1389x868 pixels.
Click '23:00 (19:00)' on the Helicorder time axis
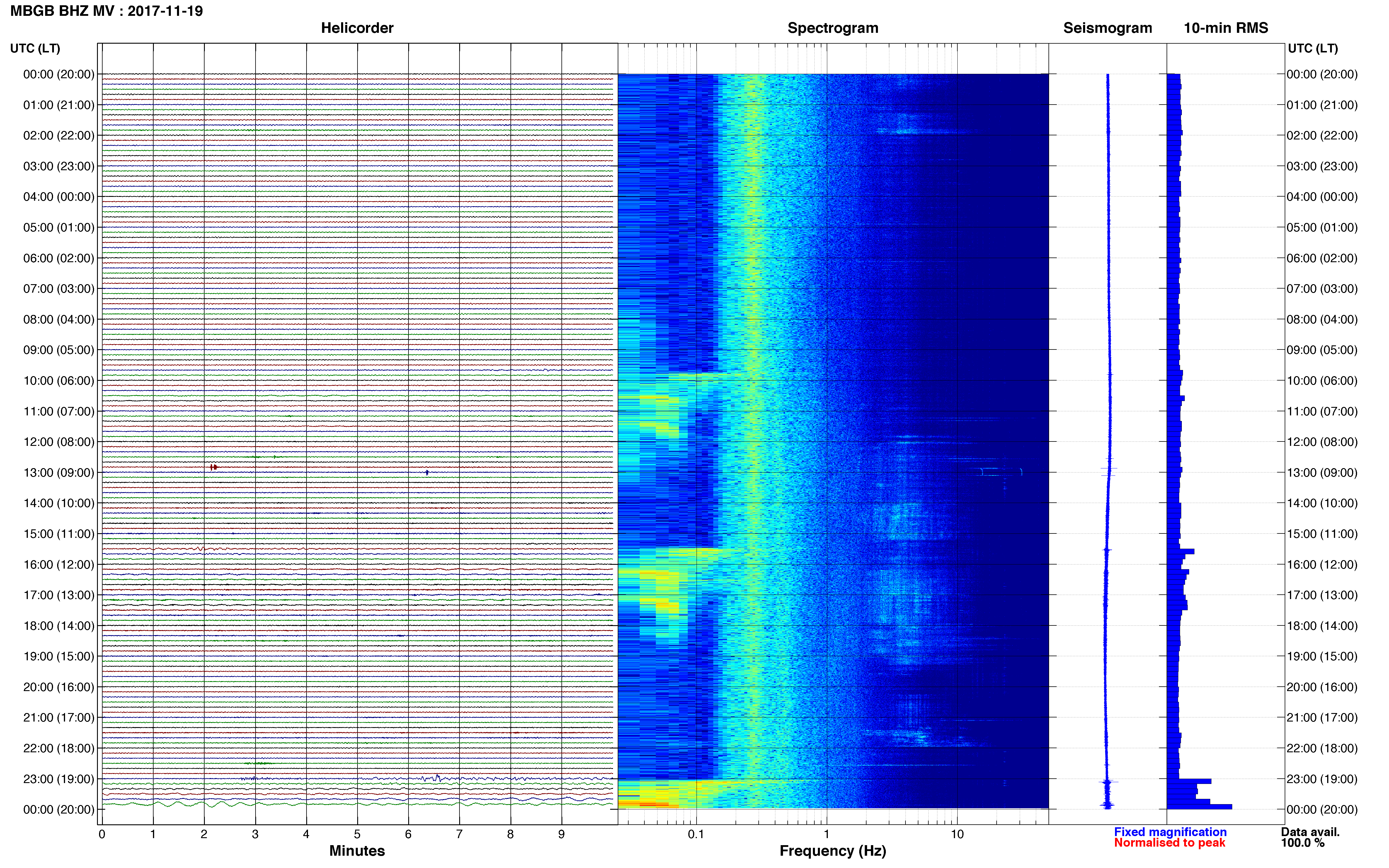point(59,779)
